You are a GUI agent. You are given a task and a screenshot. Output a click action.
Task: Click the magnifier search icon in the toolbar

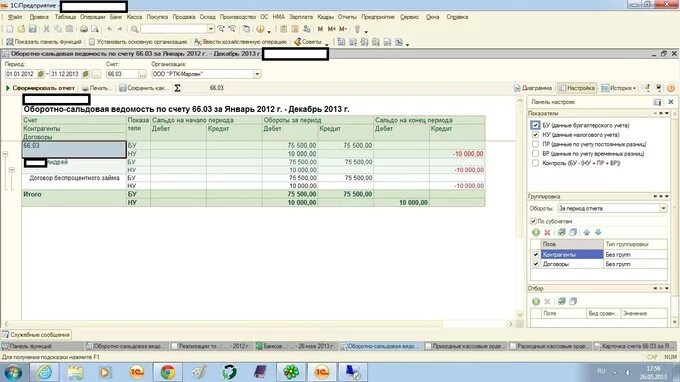[x=135, y=29]
